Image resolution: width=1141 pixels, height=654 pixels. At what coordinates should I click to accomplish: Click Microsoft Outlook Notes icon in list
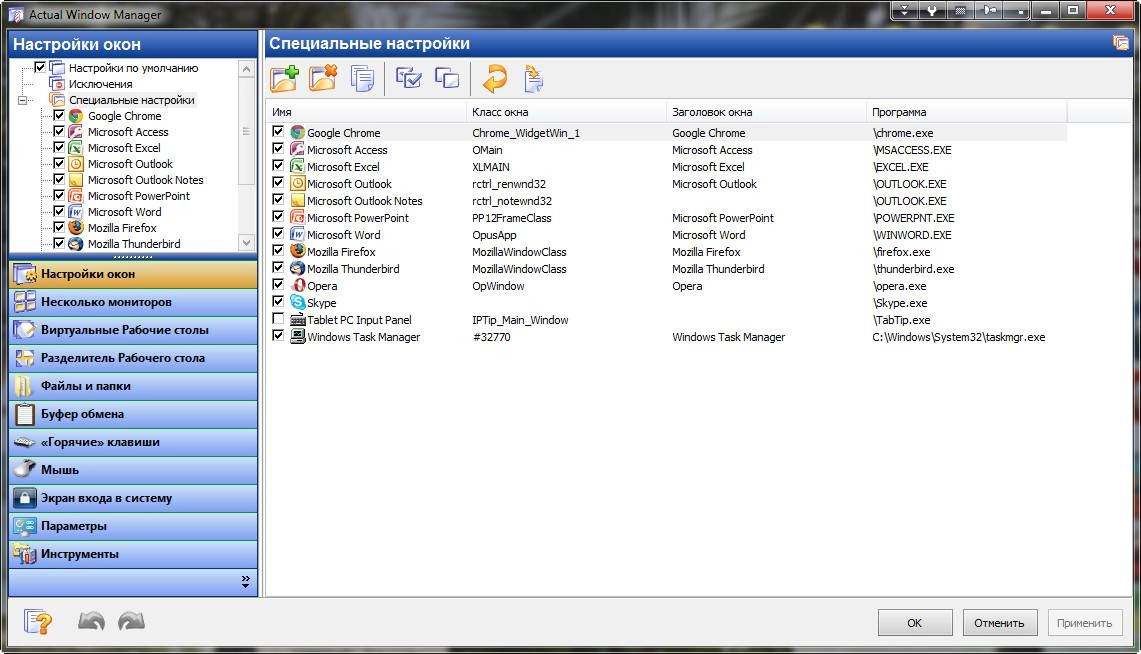[298, 200]
